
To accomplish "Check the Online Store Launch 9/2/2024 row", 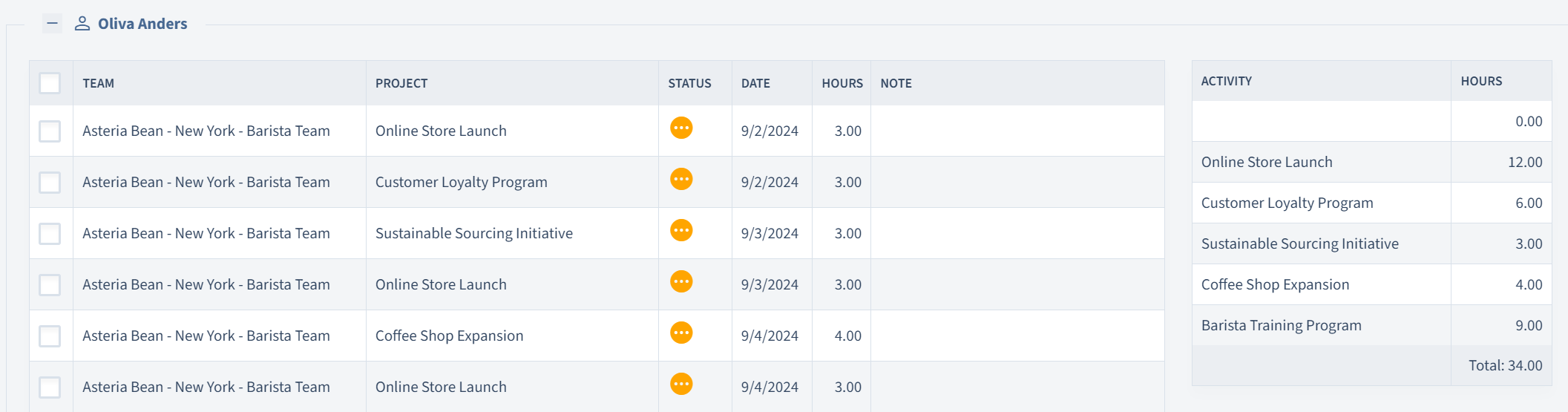I will click(x=50, y=131).
